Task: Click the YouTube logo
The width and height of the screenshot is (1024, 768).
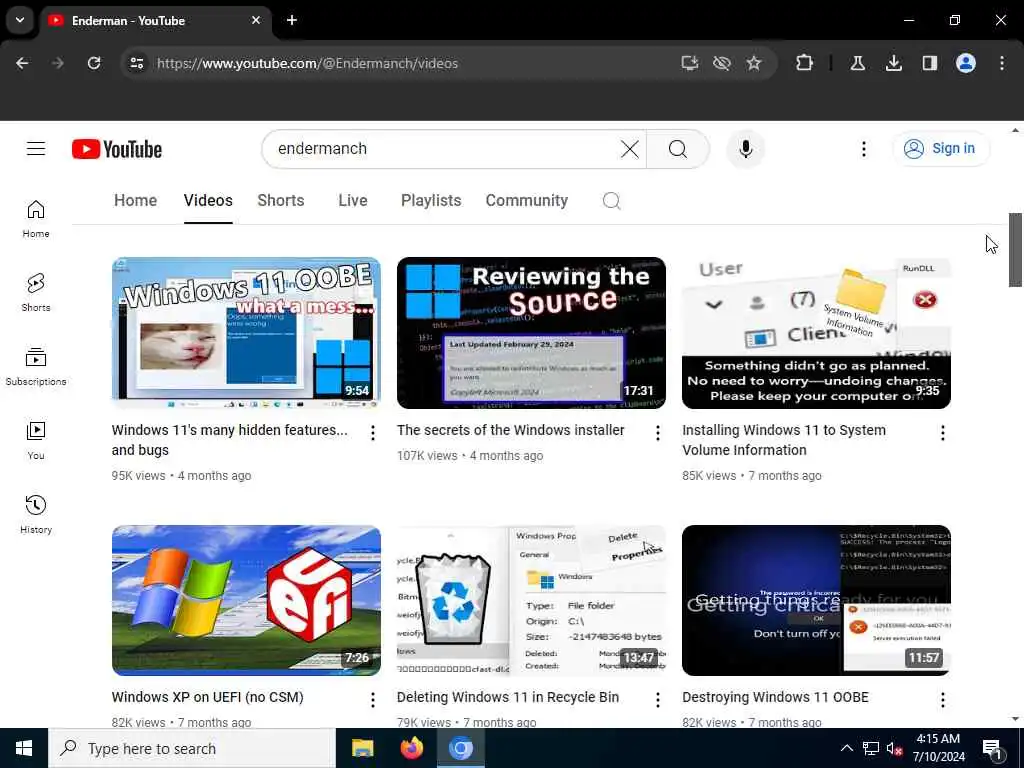Action: click(117, 149)
